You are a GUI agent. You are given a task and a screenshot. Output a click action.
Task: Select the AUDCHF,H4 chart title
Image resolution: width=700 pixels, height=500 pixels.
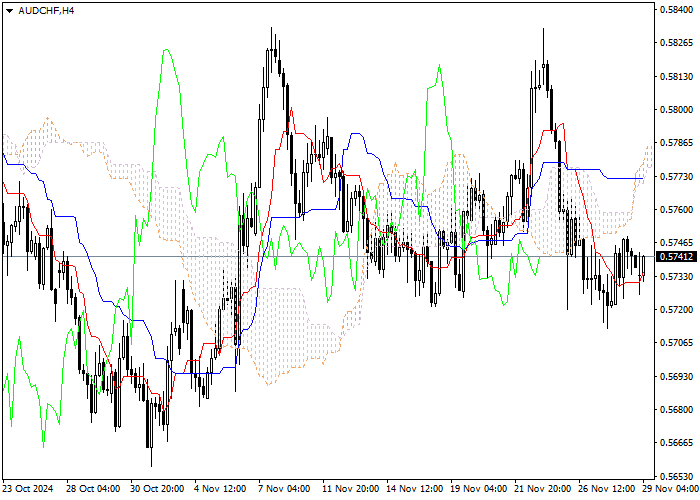[46, 10]
